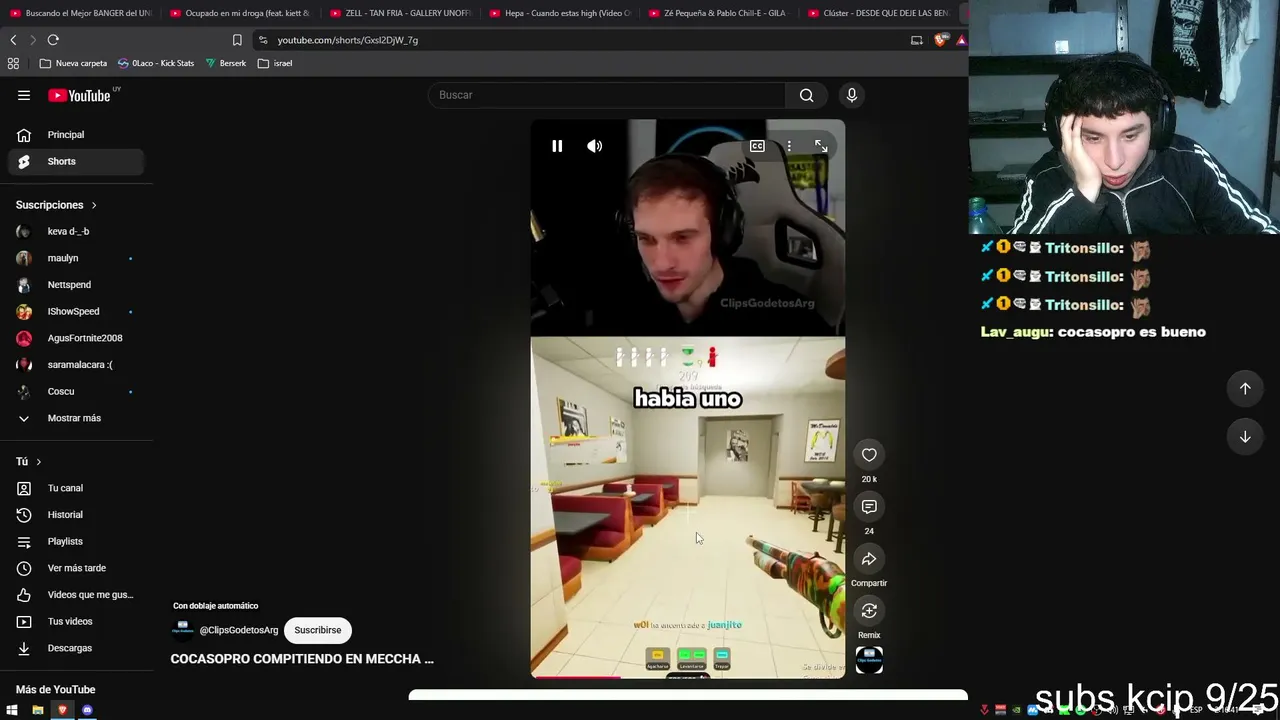Switch to the Hepa - Cuando estas high tab
Image resolution: width=1280 pixels, height=720 pixels.
click(560, 13)
